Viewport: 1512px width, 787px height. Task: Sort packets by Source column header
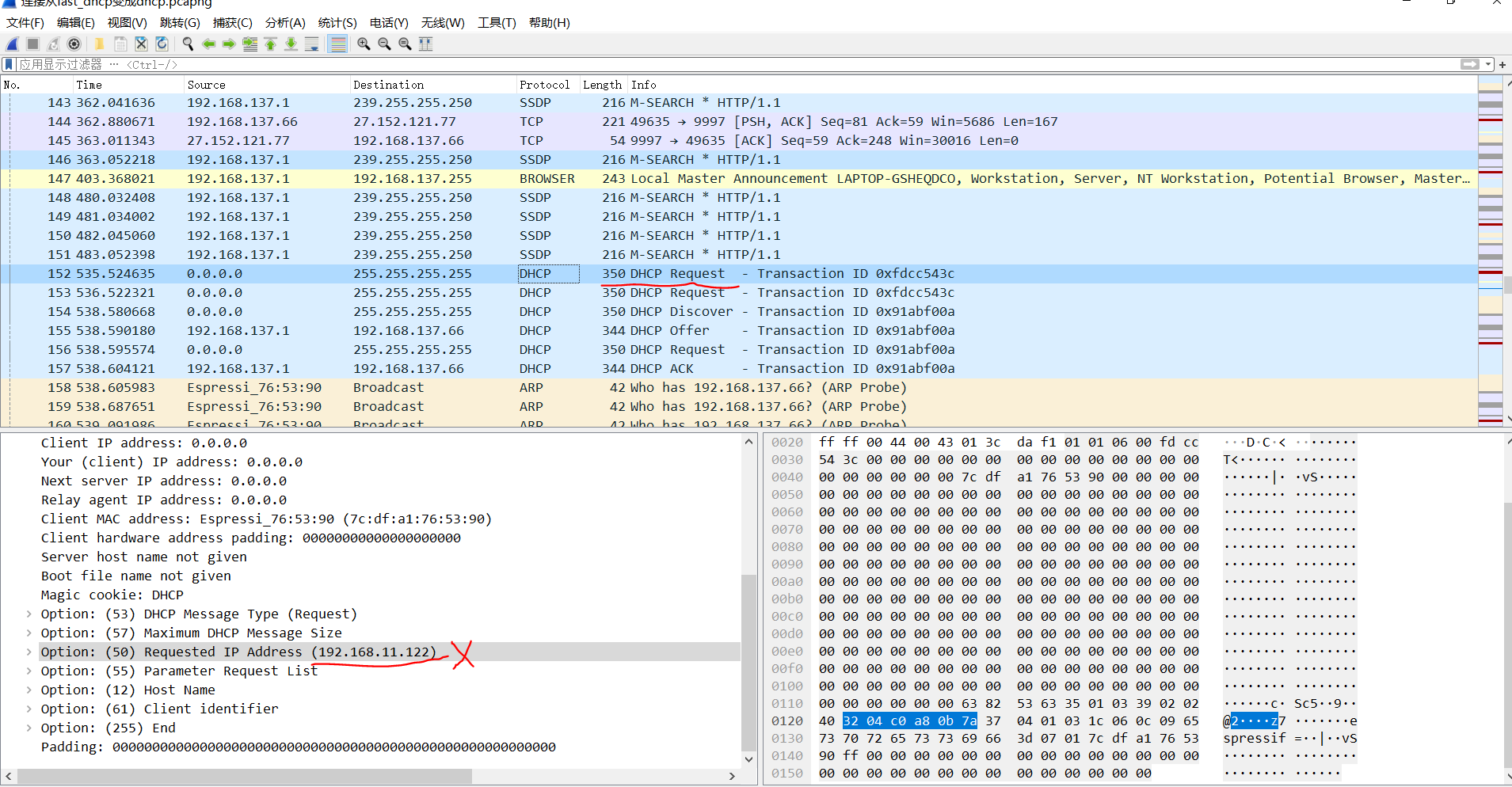266,85
